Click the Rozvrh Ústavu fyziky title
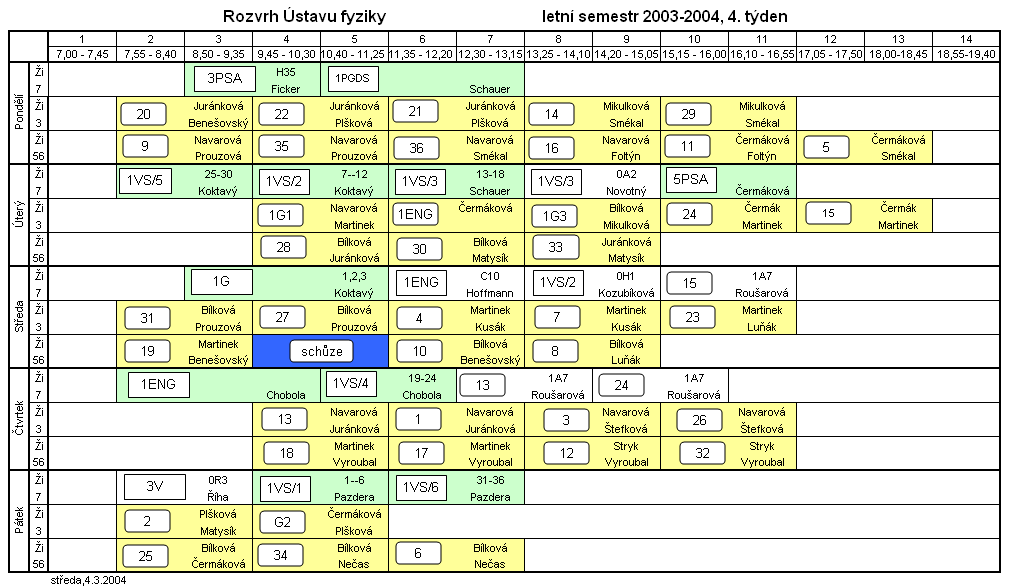1017x588 pixels. pyautogui.click(x=302, y=17)
